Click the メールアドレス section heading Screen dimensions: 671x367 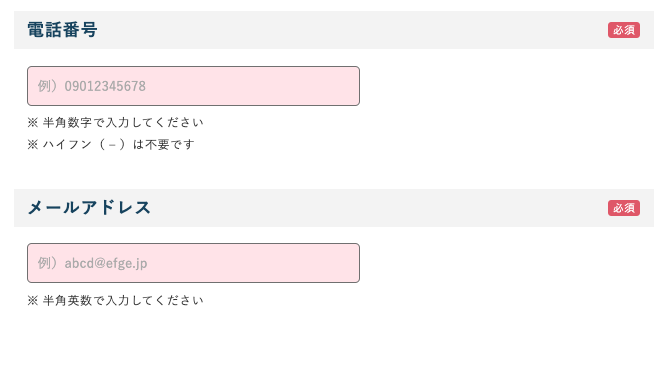tap(89, 208)
